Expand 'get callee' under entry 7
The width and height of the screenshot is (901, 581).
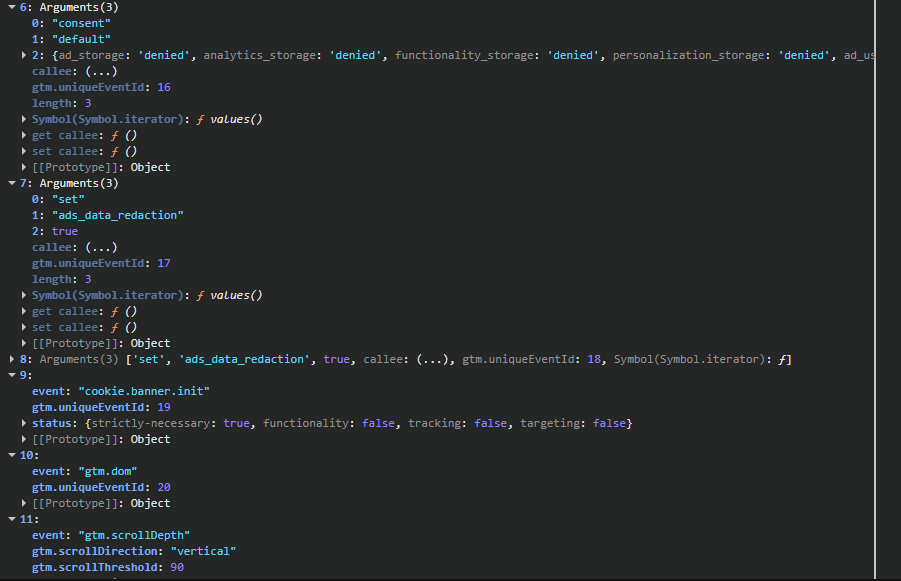(24, 311)
